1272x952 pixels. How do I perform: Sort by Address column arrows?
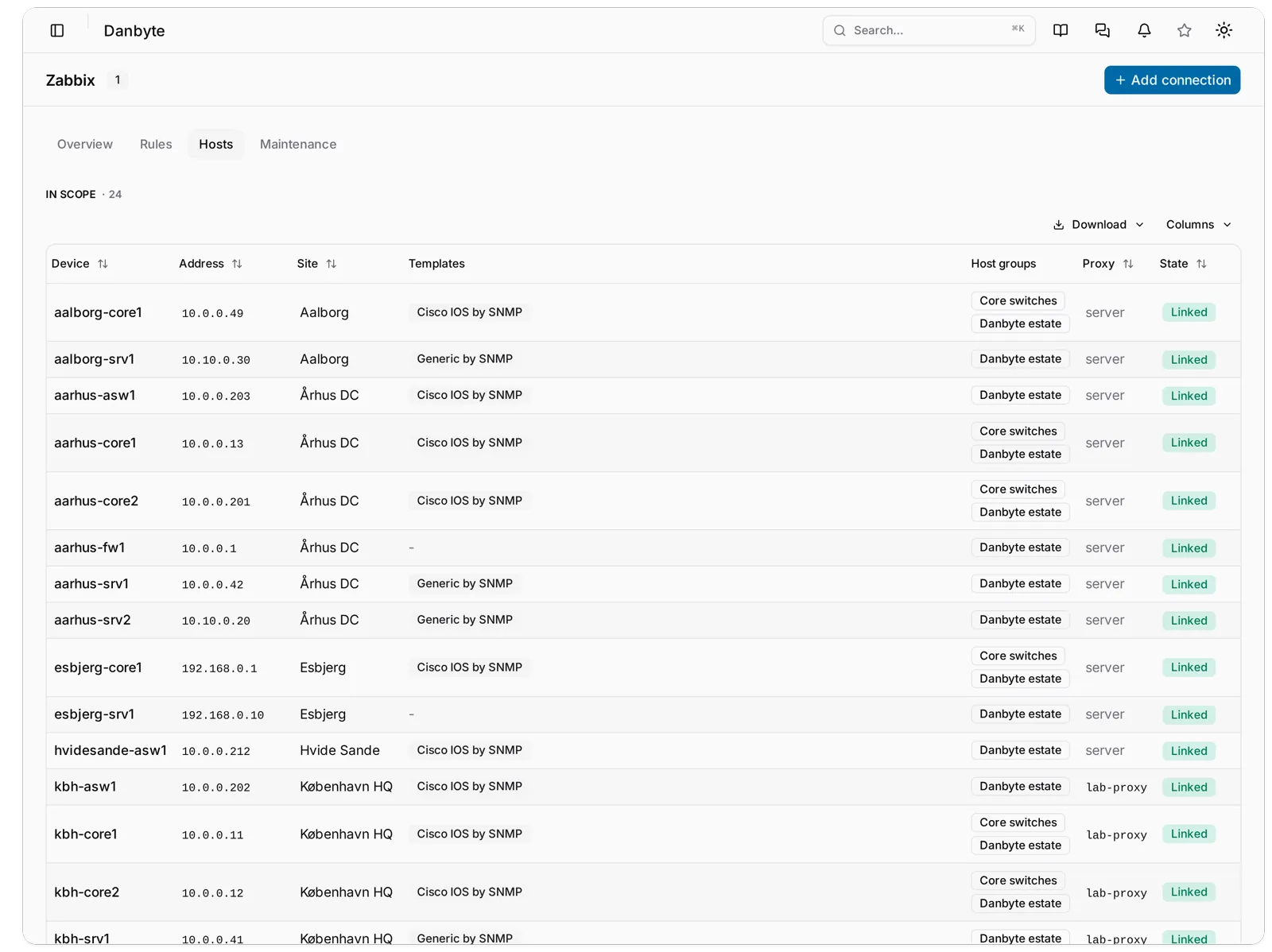pyautogui.click(x=237, y=264)
